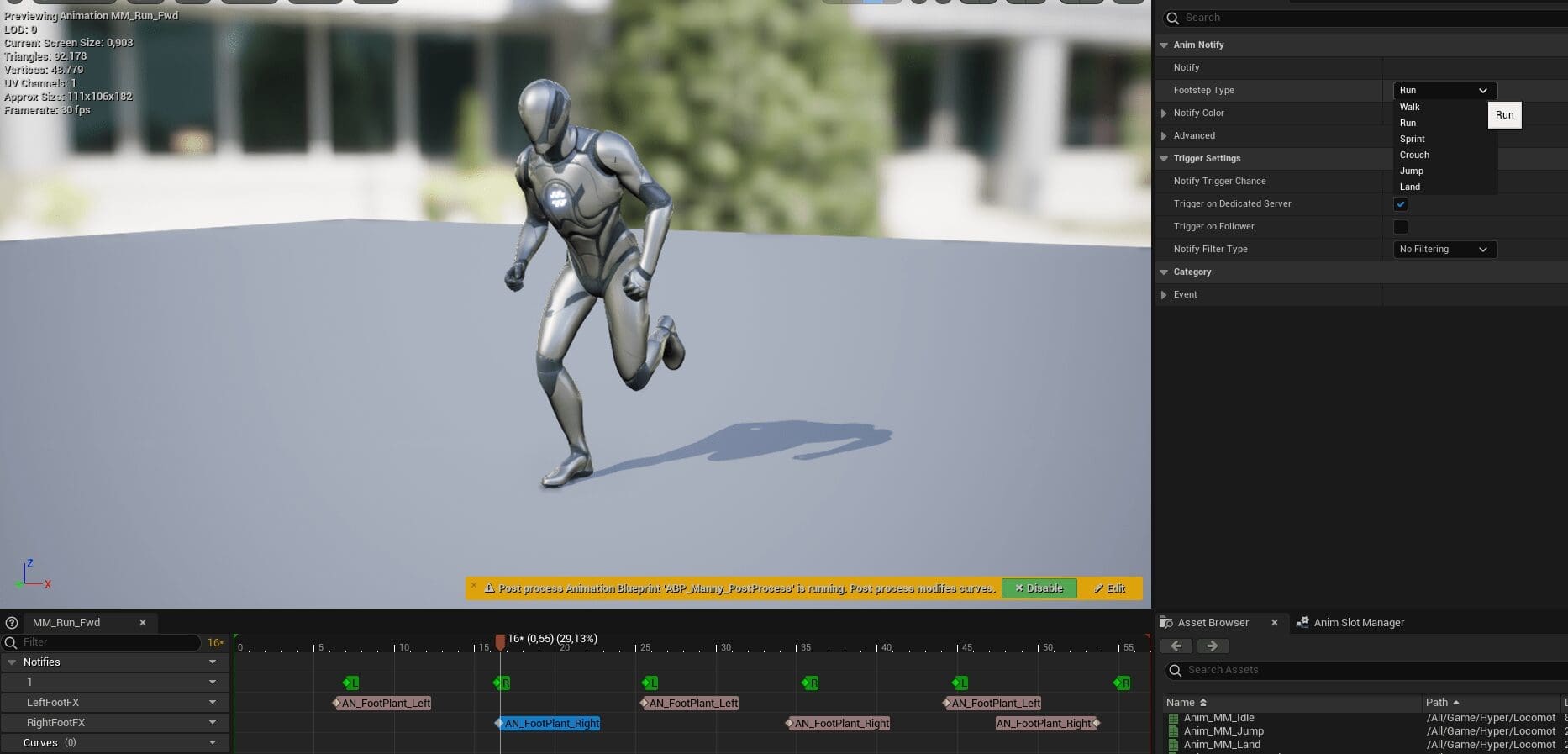Enable Trigger on Follower checkbox
The height and width of the screenshot is (754, 1568).
click(x=1400, y=227)
